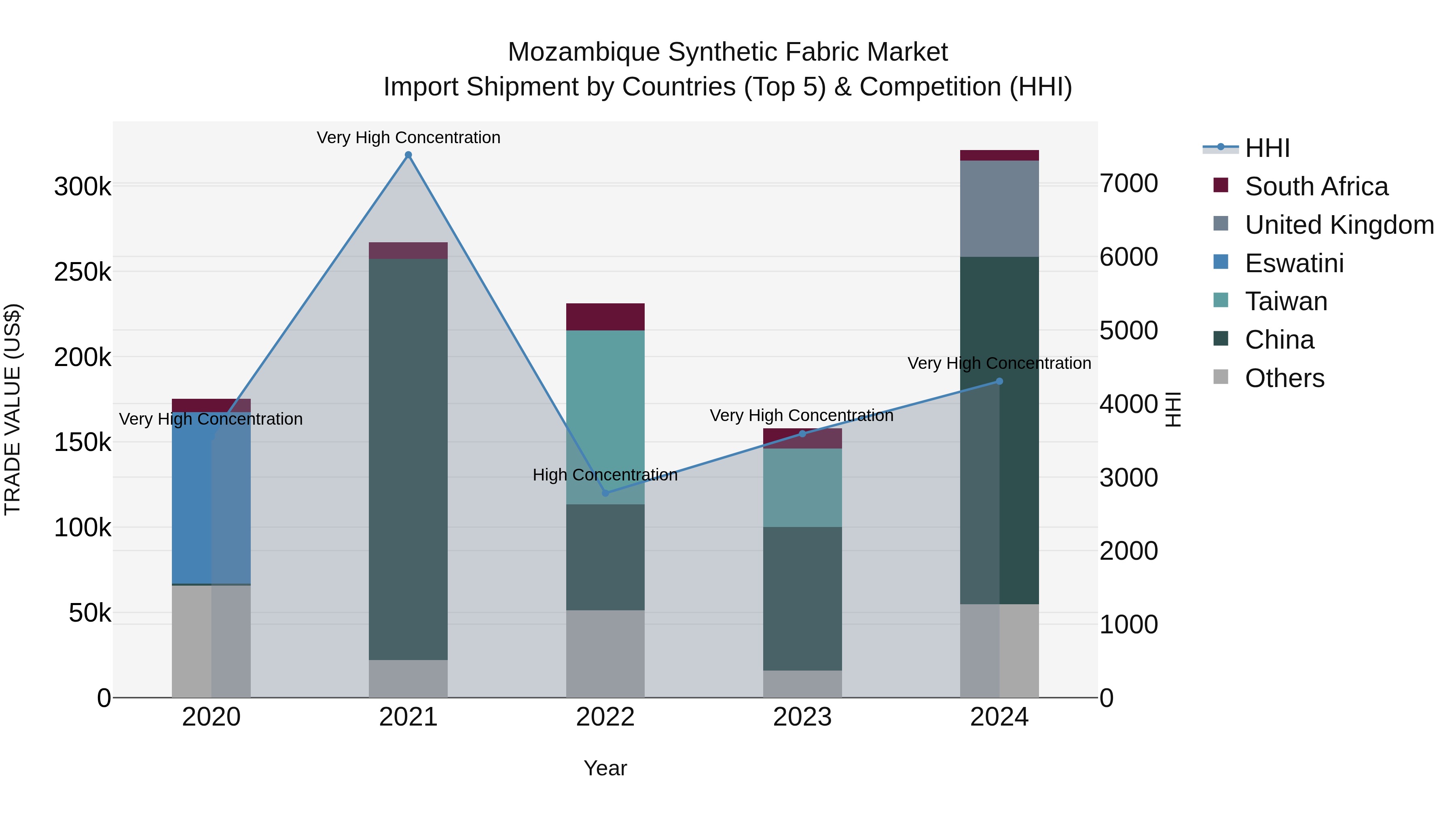Click the United Kingdom bar segment in 2024
Screen dimensions: 1456x819
pos(999,209)
